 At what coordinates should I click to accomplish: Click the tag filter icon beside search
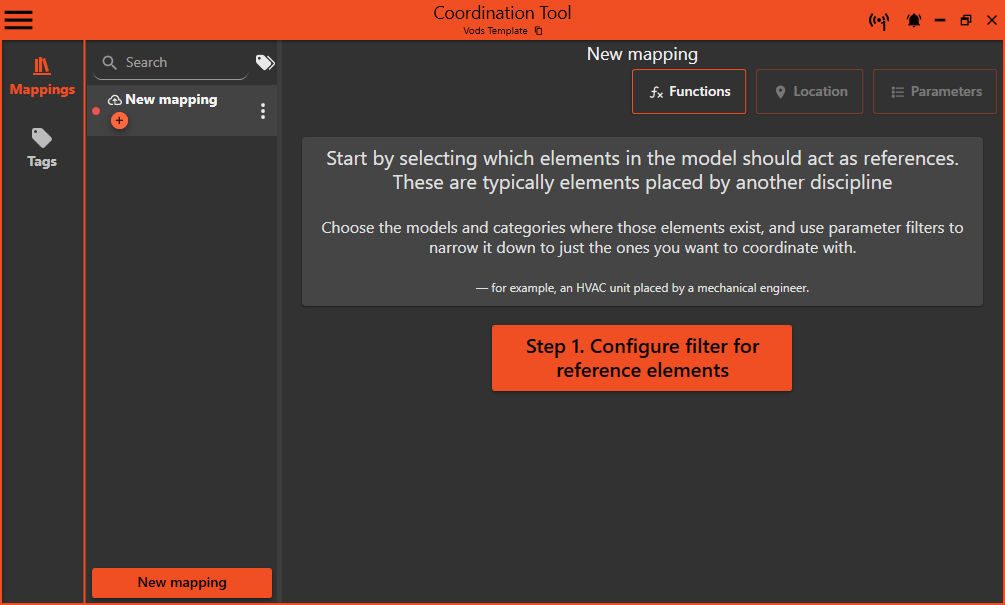coord(265,63)
